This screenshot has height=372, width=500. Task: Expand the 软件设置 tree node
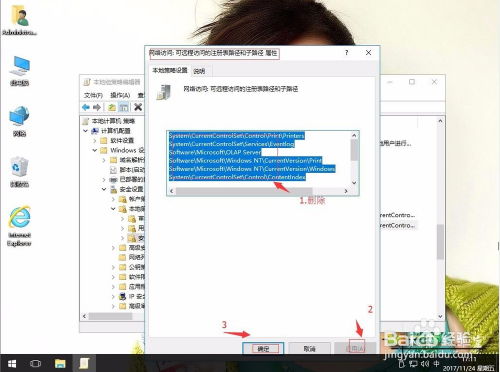tap(95, 140)
